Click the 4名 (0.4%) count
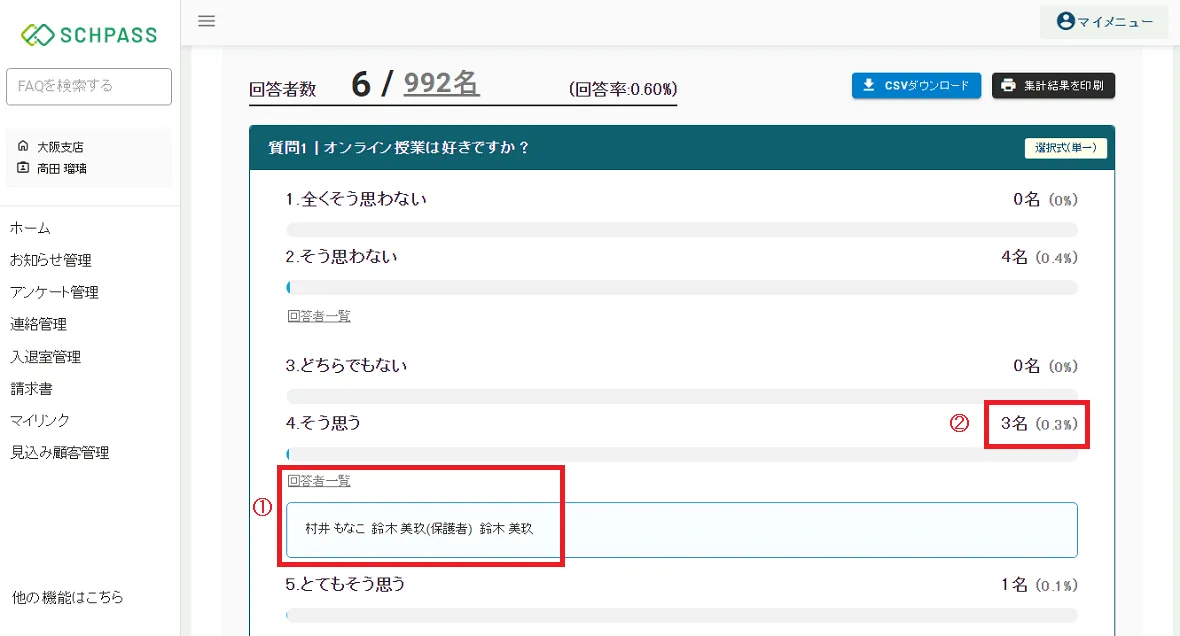Screen dimensions: 1180x636 [x=1039, y=257]
